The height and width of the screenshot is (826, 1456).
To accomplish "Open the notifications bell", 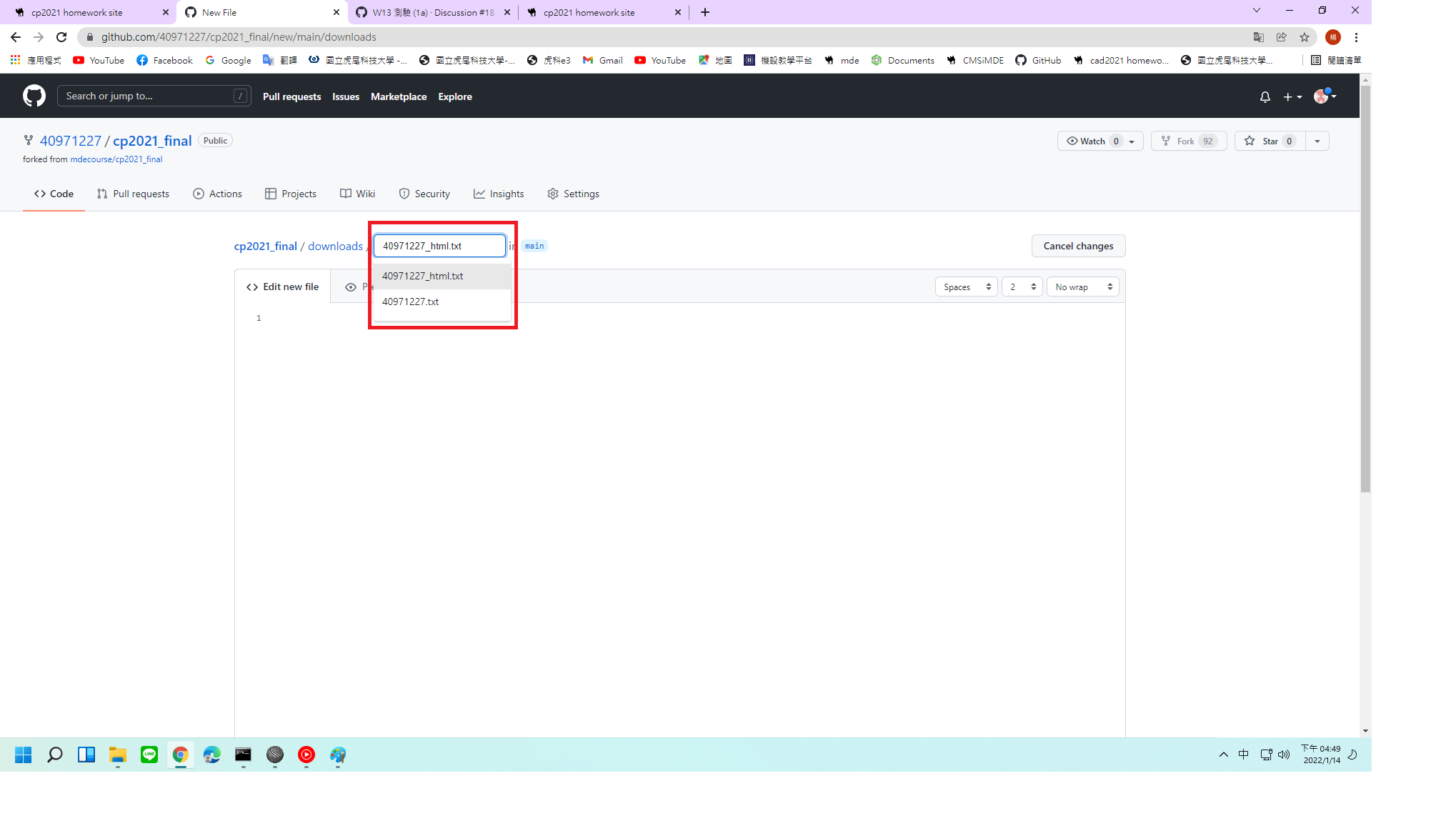I will [x=1265, y=96].
